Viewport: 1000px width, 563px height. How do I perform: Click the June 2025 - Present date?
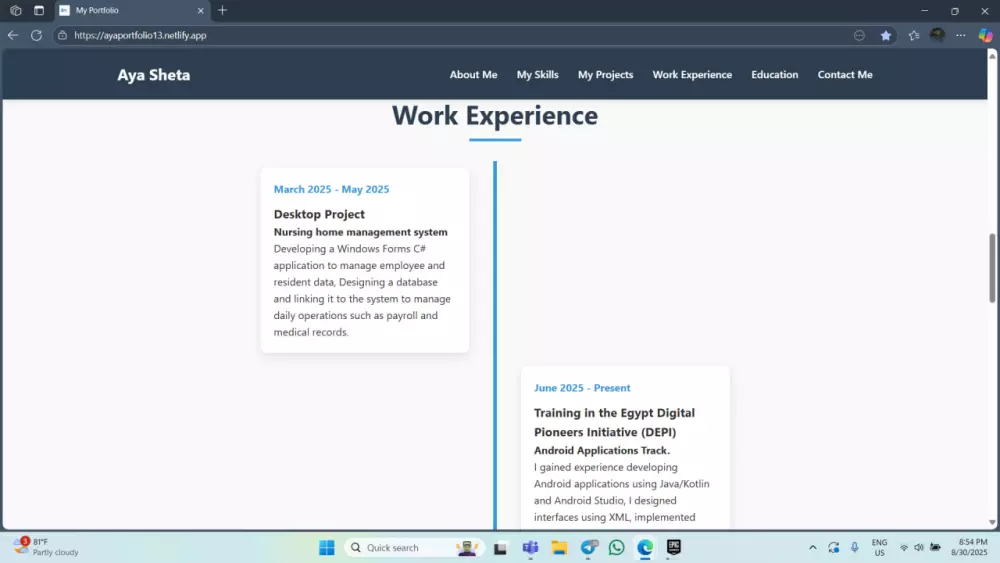click(582, 388)
